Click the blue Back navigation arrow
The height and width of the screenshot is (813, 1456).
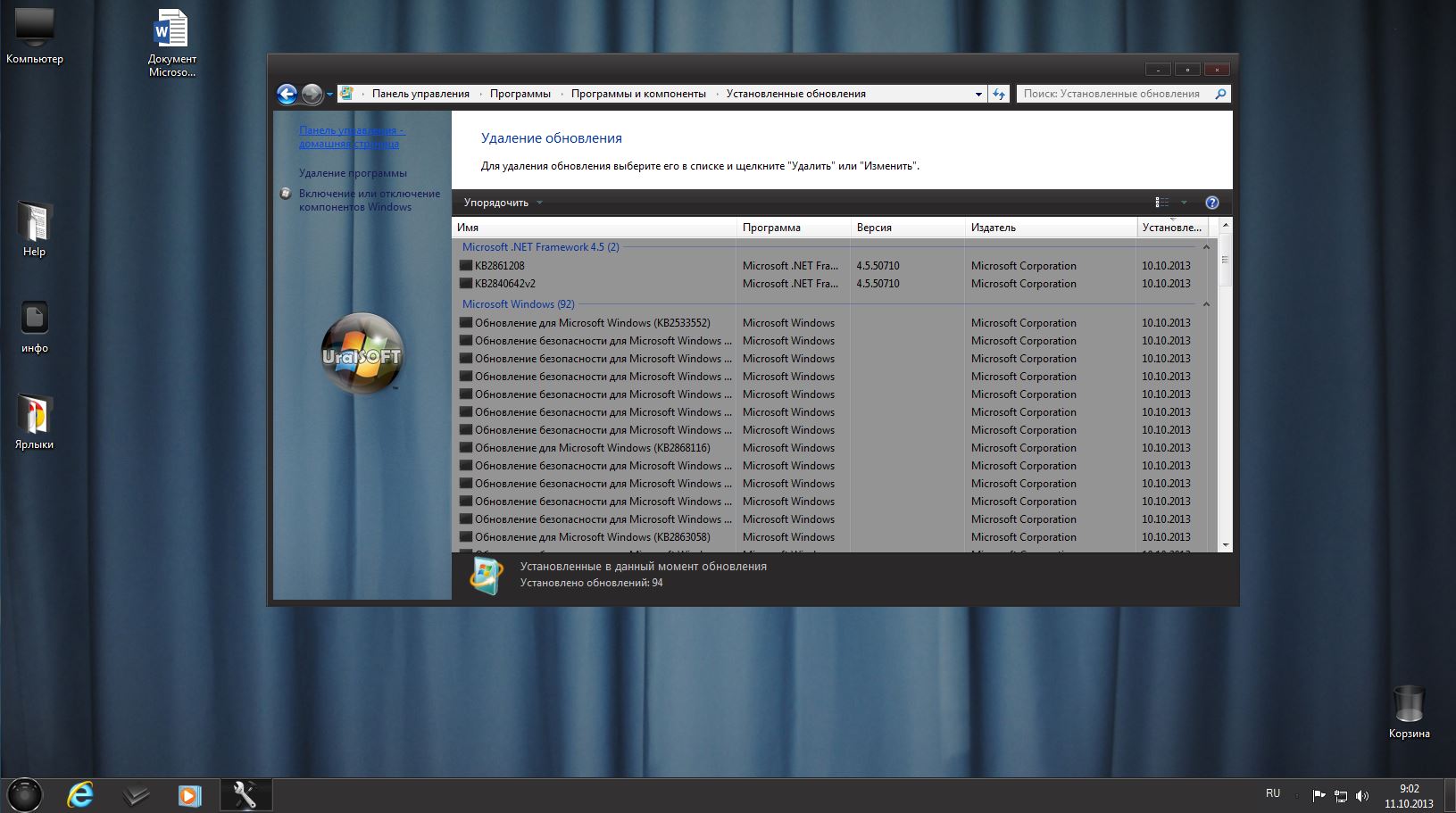287,94
